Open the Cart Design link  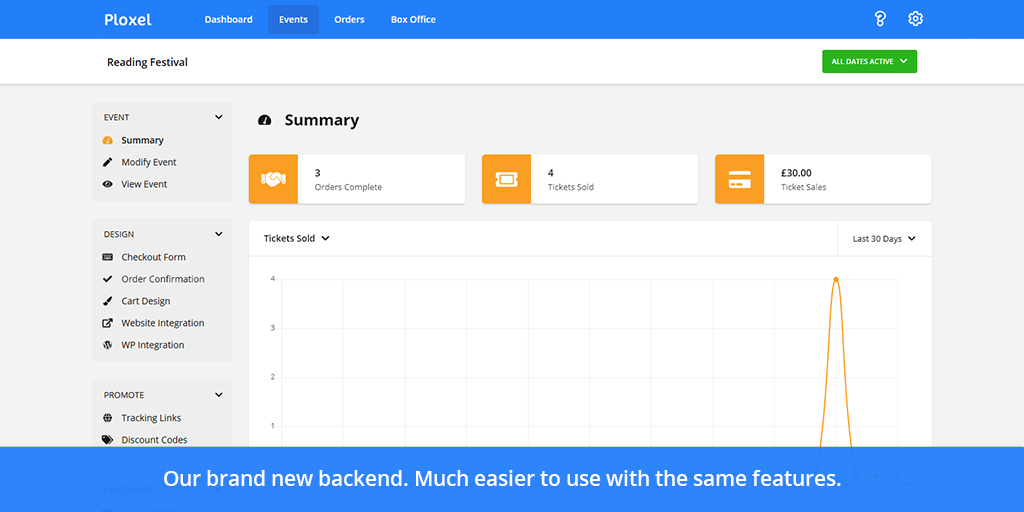[x=146, y=301]
